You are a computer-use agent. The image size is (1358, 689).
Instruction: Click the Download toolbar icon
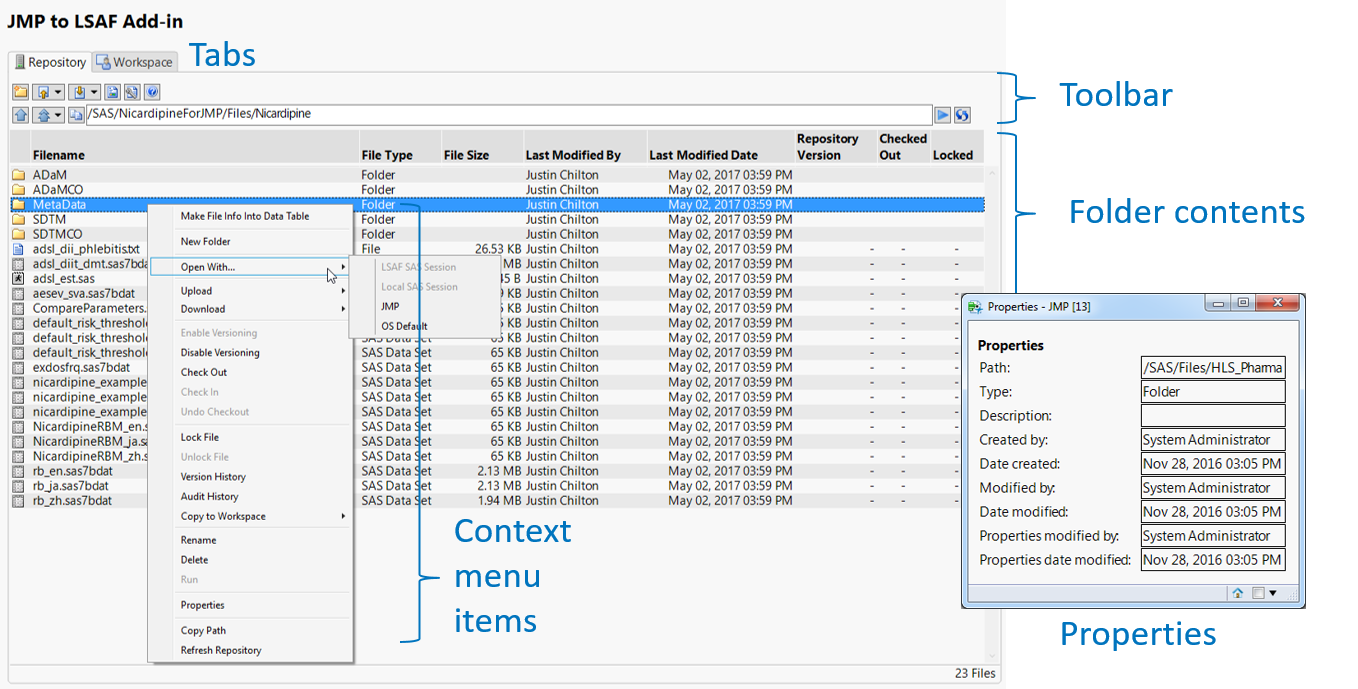tap(78, 91)
